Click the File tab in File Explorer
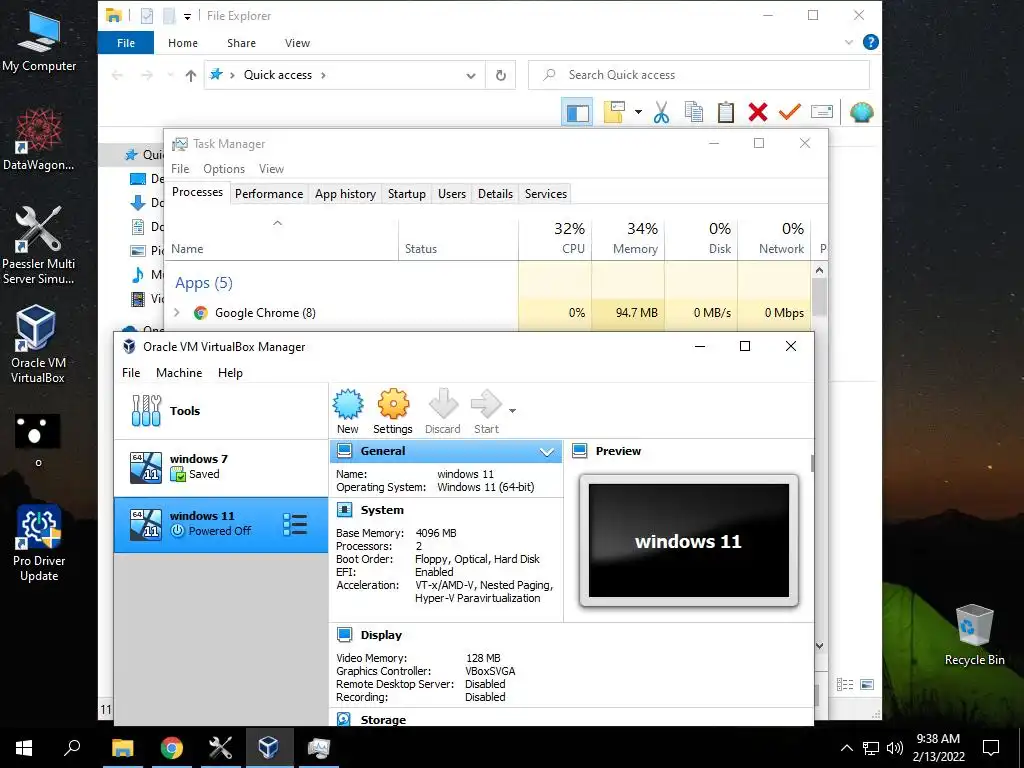The height and width of the screenshot is (768, 1024). (126, 43)
